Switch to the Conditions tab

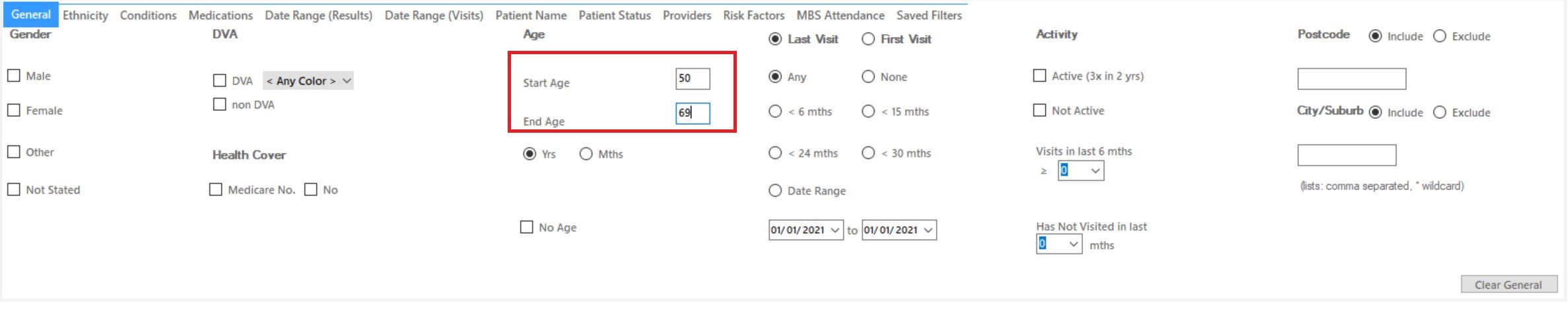[148, 15]
